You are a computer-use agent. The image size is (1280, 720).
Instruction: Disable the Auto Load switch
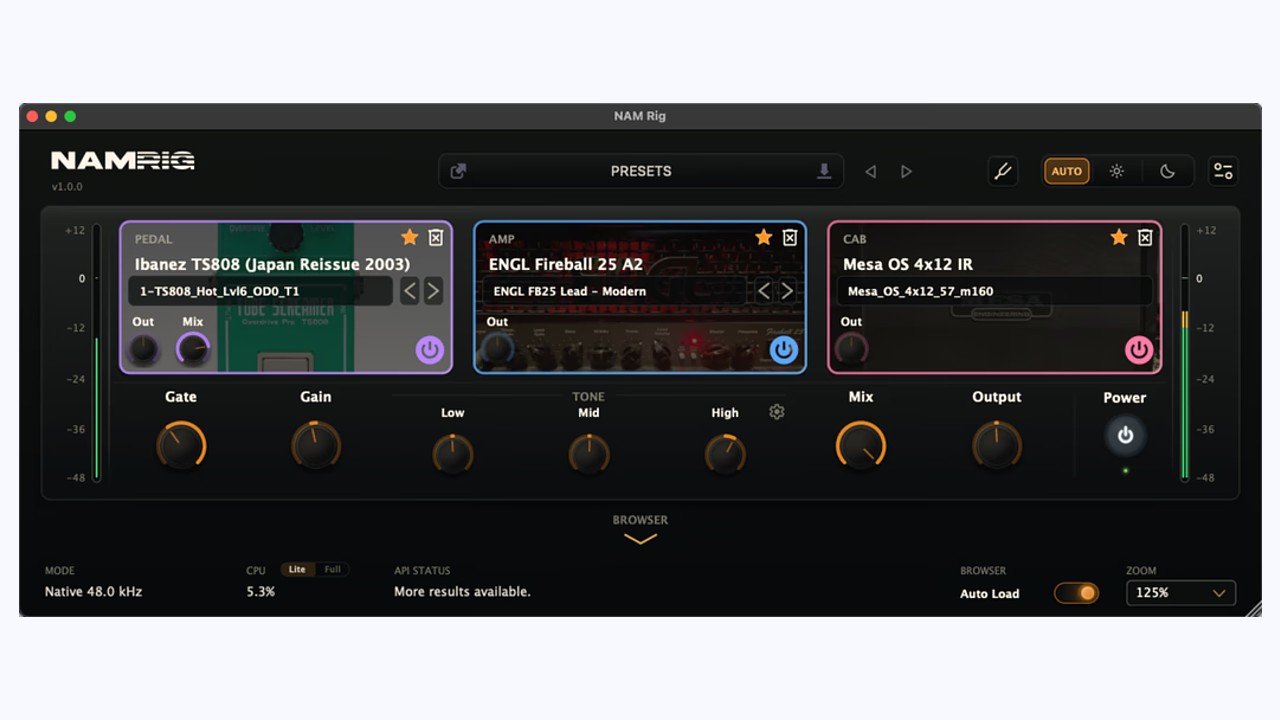coord(1077,593)
